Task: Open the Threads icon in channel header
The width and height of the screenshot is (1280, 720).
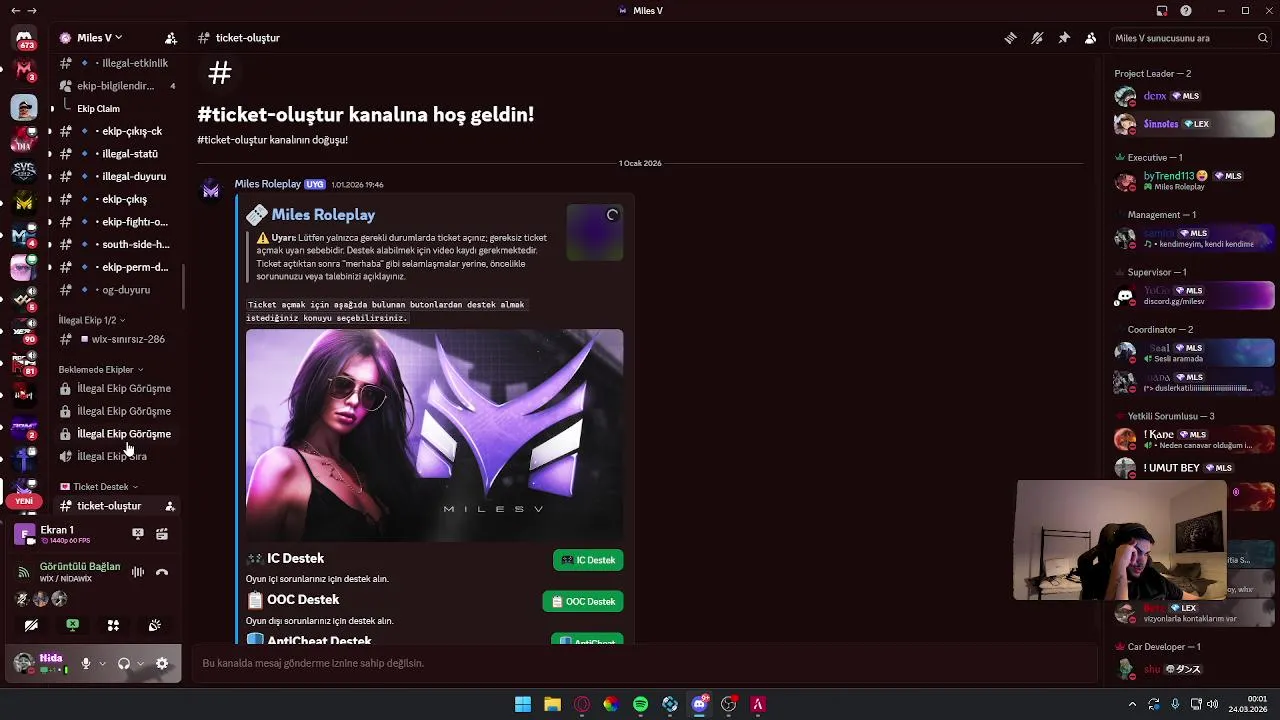Action: 1010,38
